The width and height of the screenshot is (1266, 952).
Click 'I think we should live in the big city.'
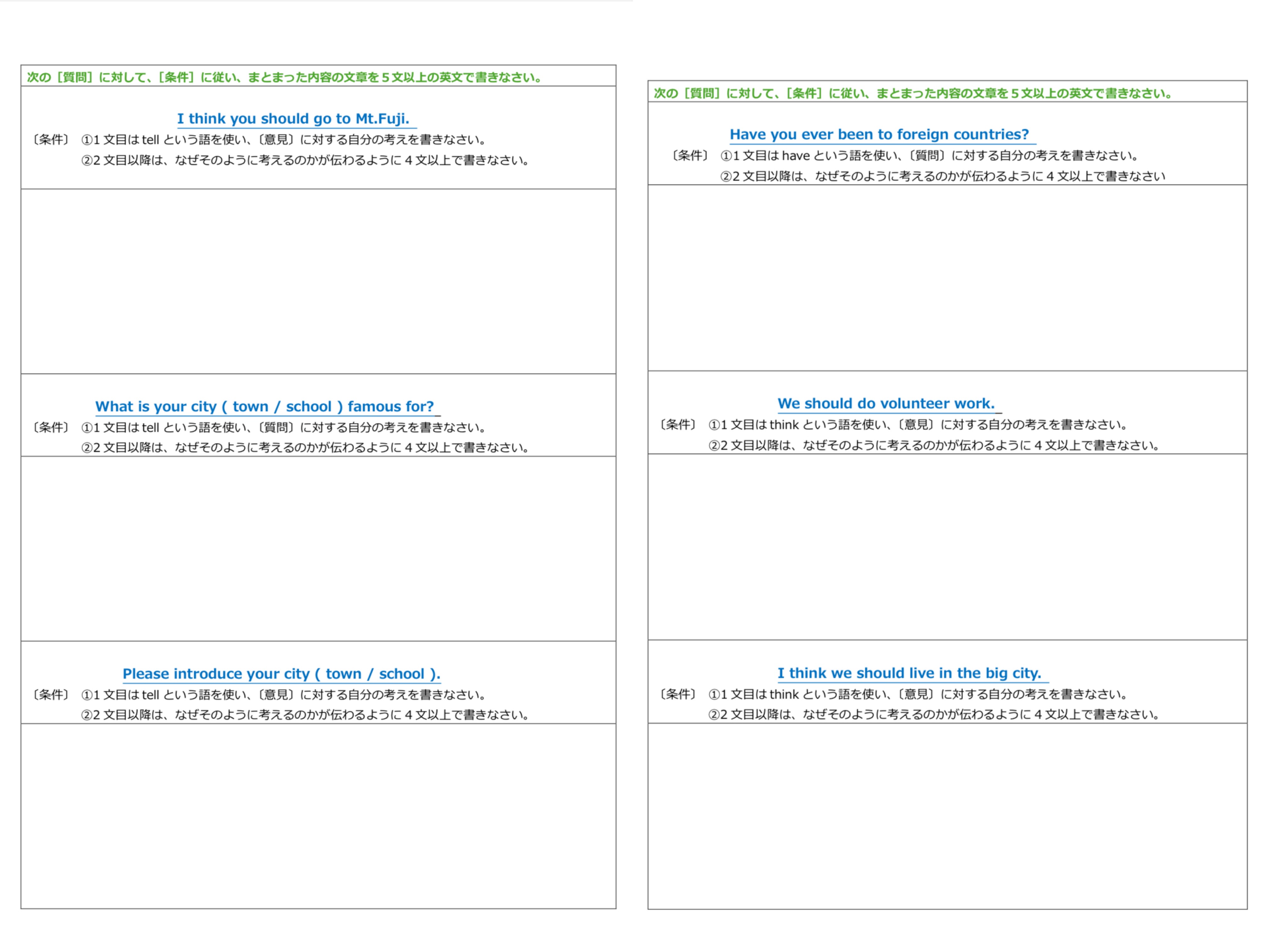[909, 673]
